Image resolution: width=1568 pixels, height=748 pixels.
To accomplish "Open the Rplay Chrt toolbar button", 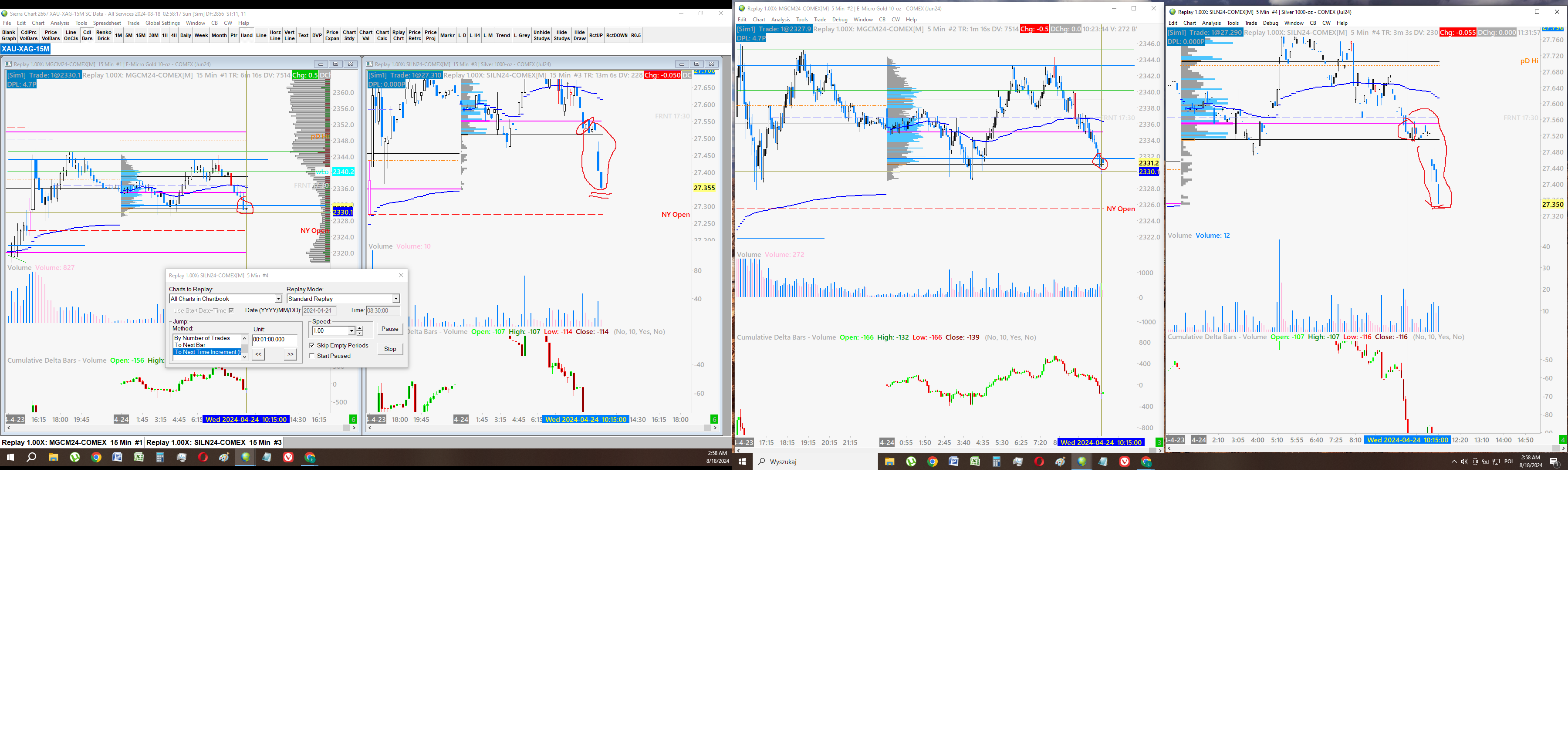I will pyautogui.click(x=399, y=35).
